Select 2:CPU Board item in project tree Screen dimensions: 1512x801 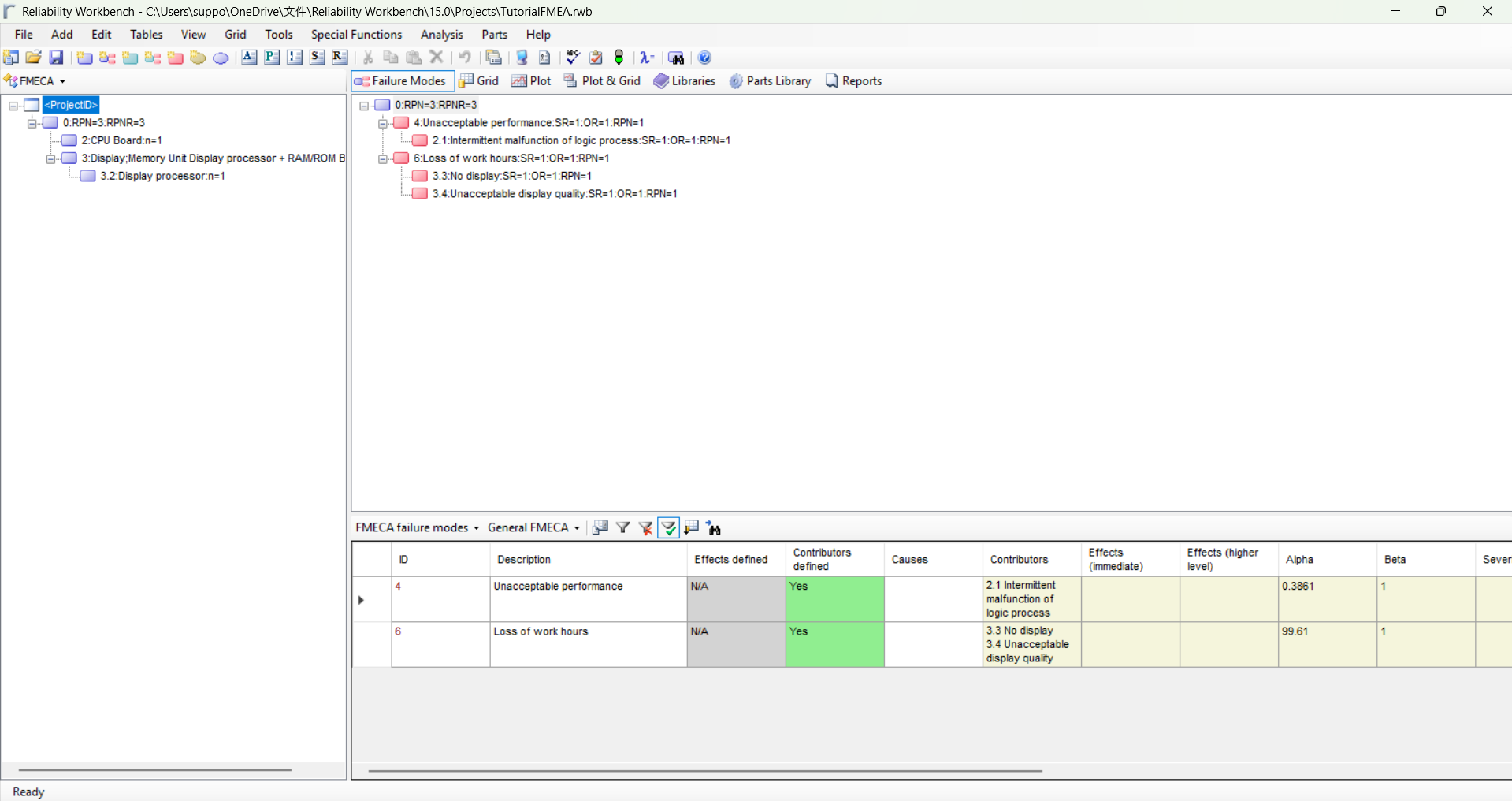[x=121, y=140]
